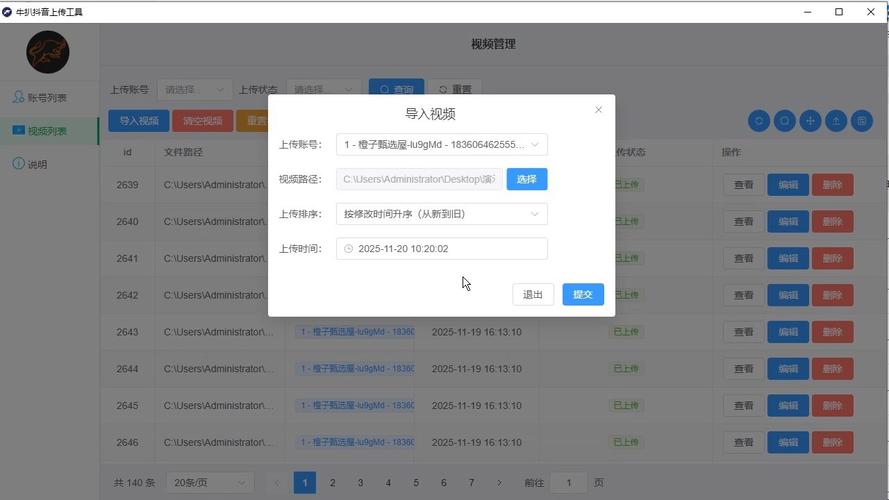This screenshot has height=500, width=889.
Task: Click file path cell of row 2643
Action: tap(218, 332)
